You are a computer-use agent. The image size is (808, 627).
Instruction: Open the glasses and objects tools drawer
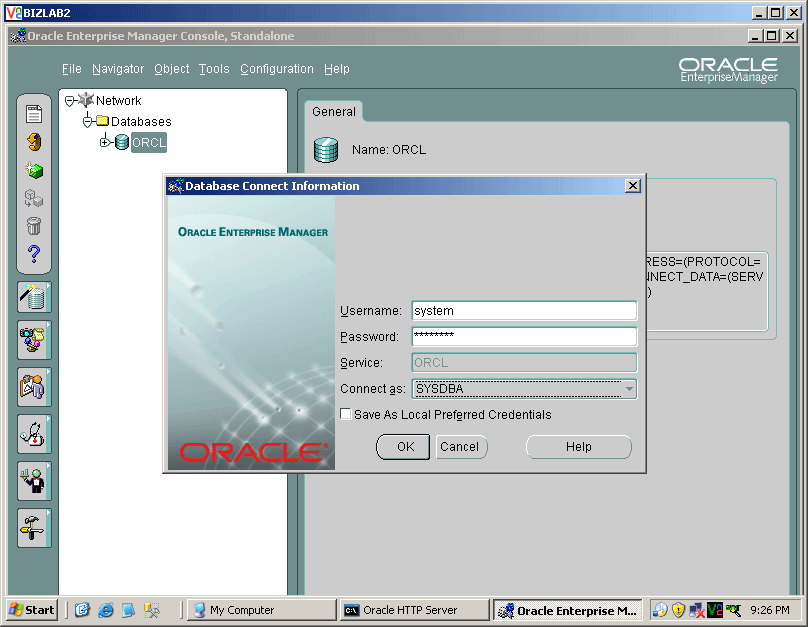[34, 340]
